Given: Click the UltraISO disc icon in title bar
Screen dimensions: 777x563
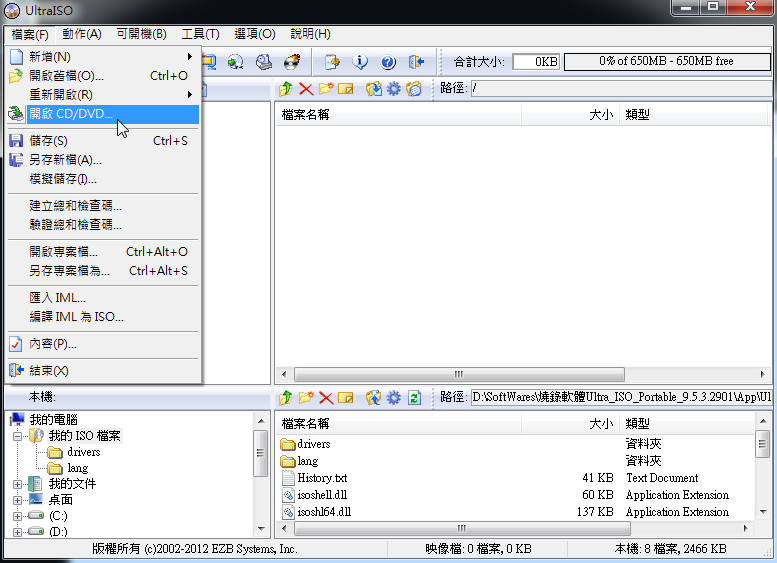Looking at the screenshot, I should pos(11,10).
